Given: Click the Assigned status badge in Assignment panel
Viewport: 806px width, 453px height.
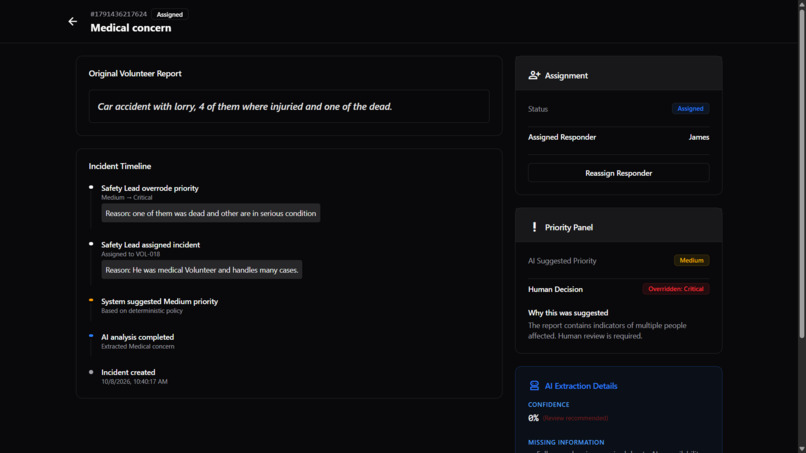Looking at the screenshot, I should pyautogui.click(x=690, y=108).
